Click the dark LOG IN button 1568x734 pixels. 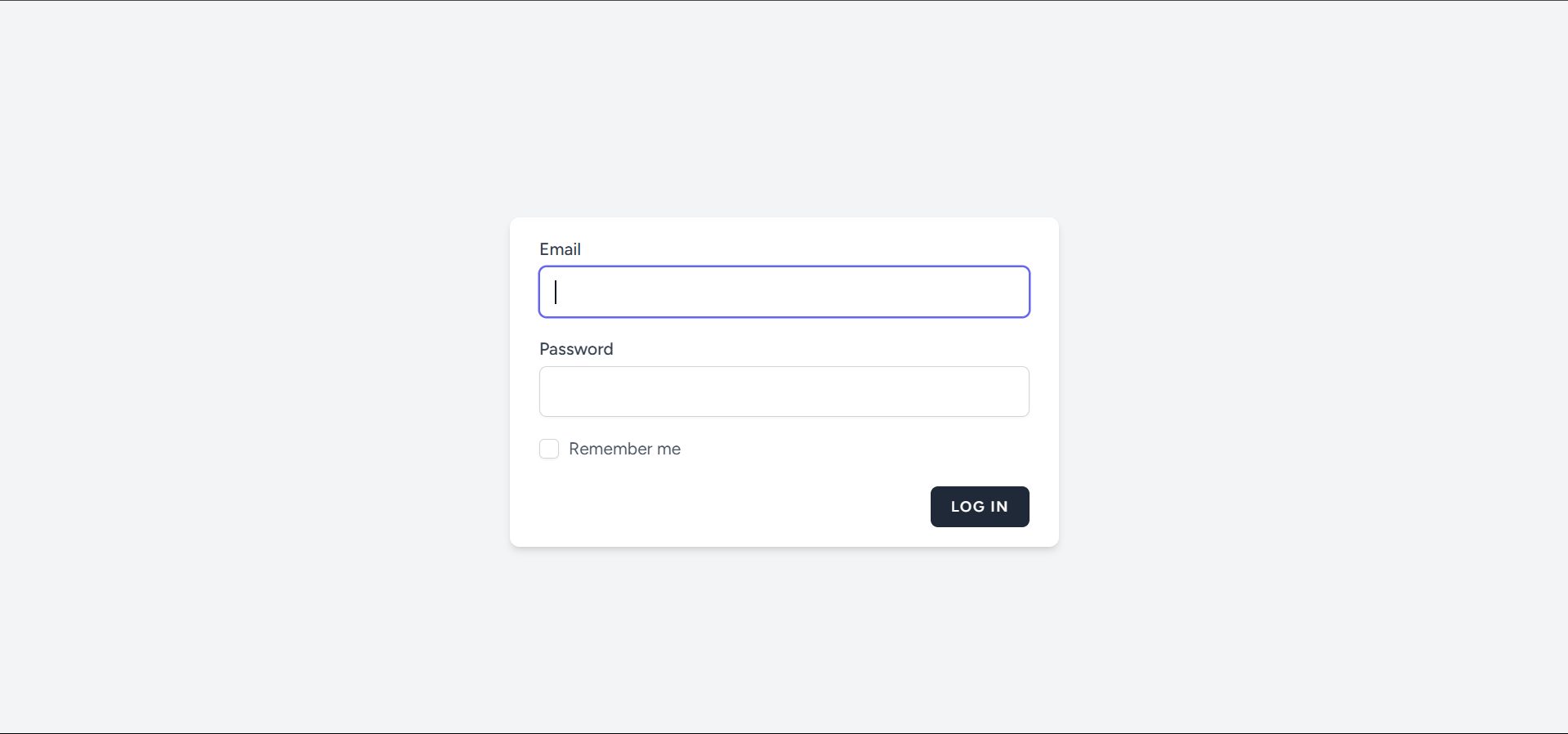coord(979,507)
